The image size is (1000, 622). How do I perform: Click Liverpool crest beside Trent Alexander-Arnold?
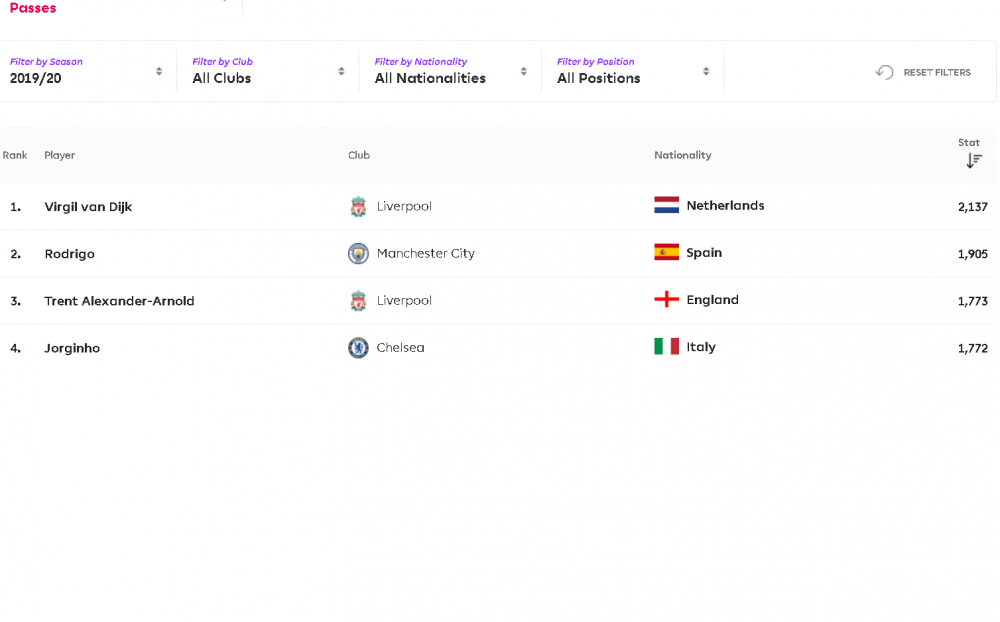point(358,301)
